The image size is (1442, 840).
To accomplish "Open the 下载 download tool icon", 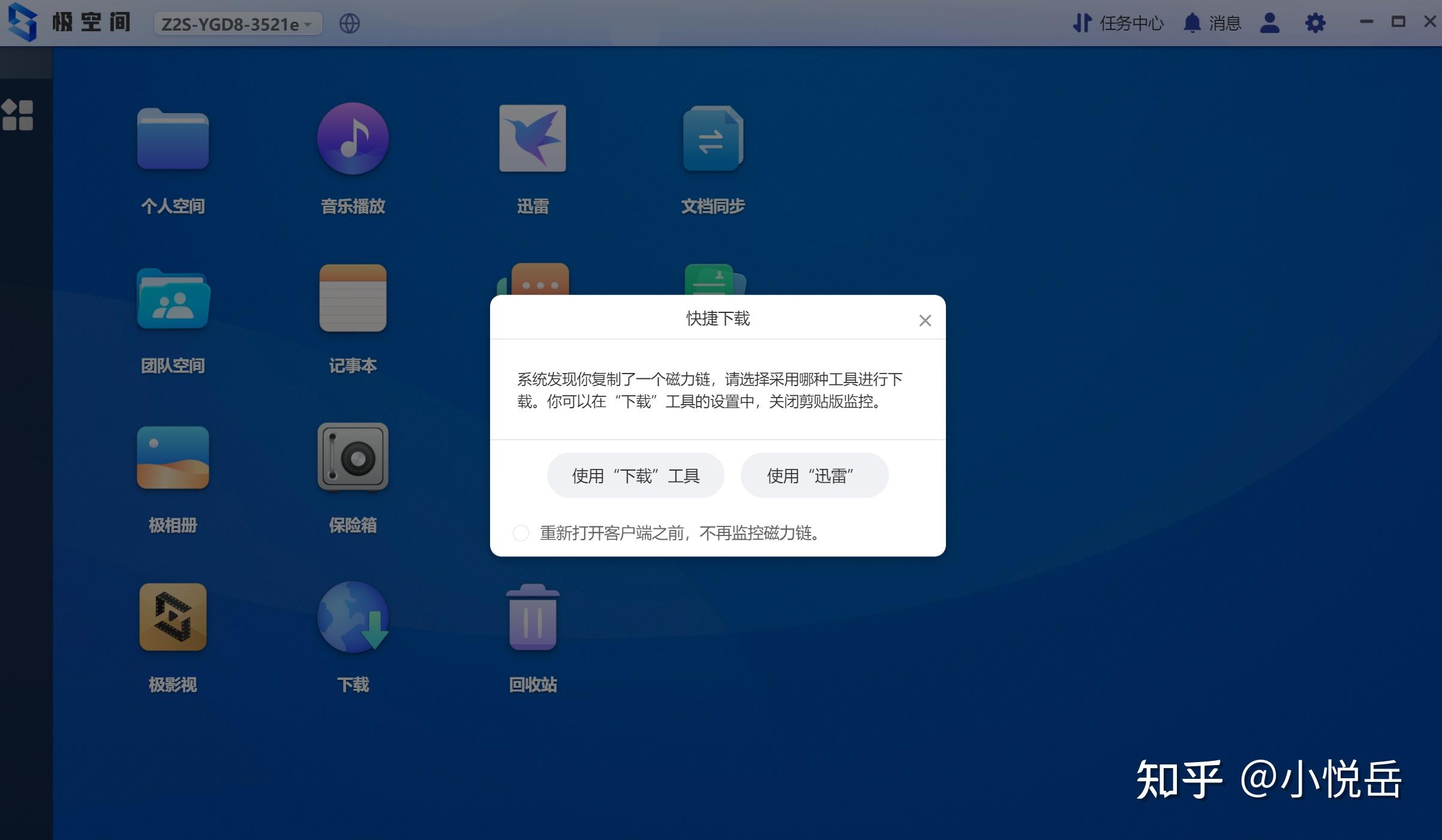I will [x=353, y=617].
